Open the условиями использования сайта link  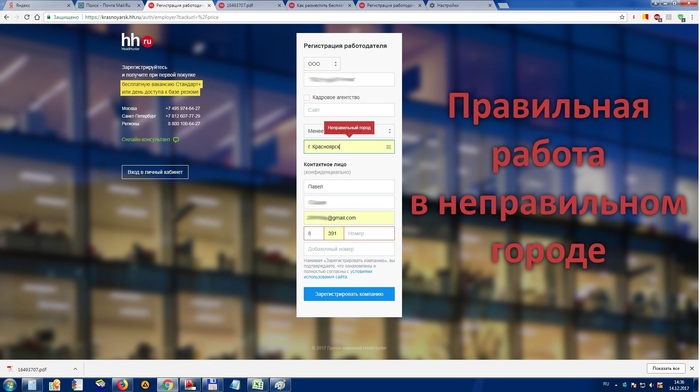[x=338, y=274]
